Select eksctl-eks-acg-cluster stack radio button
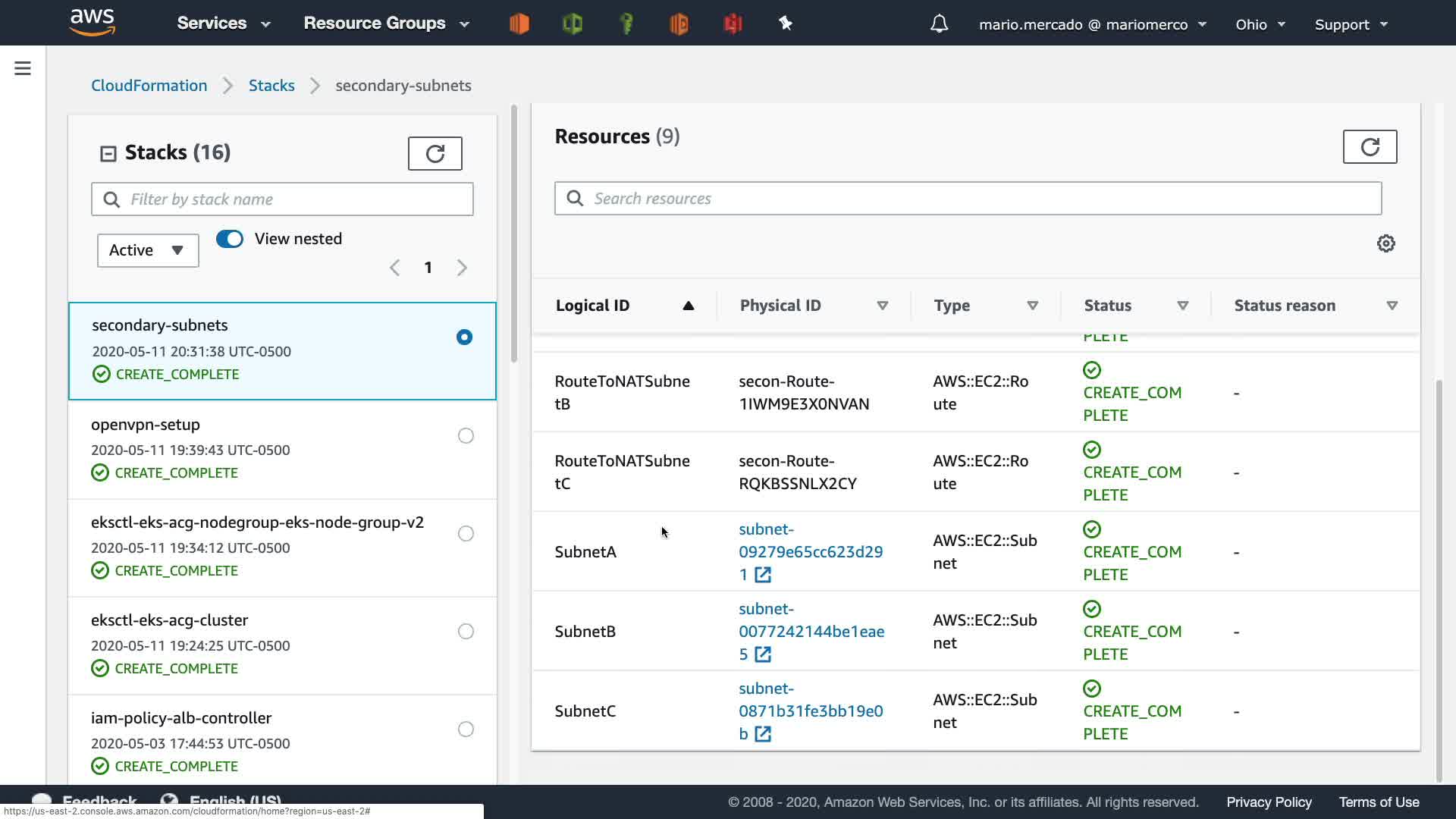The height and width of the screenshot is (819, 1456). click(466, 632)
